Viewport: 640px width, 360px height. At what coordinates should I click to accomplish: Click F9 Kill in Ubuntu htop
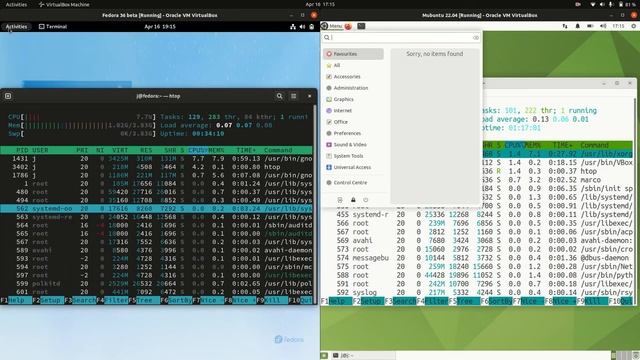[x=593, y=301]
